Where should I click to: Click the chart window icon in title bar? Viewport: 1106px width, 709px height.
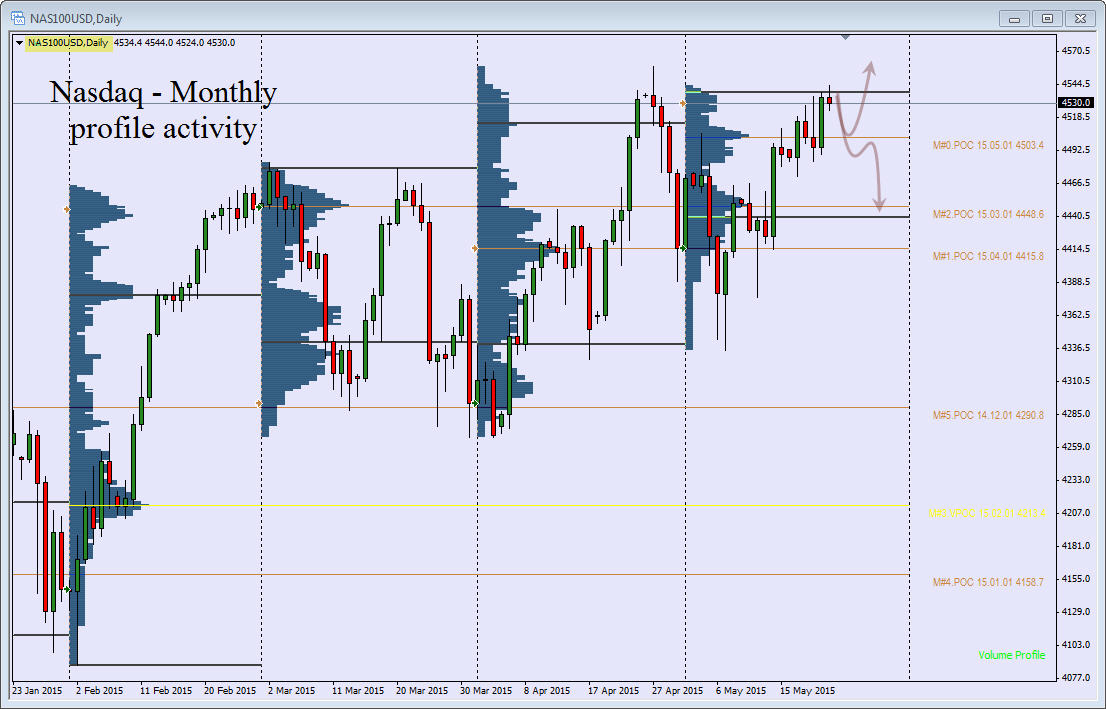tap(18, 18)
